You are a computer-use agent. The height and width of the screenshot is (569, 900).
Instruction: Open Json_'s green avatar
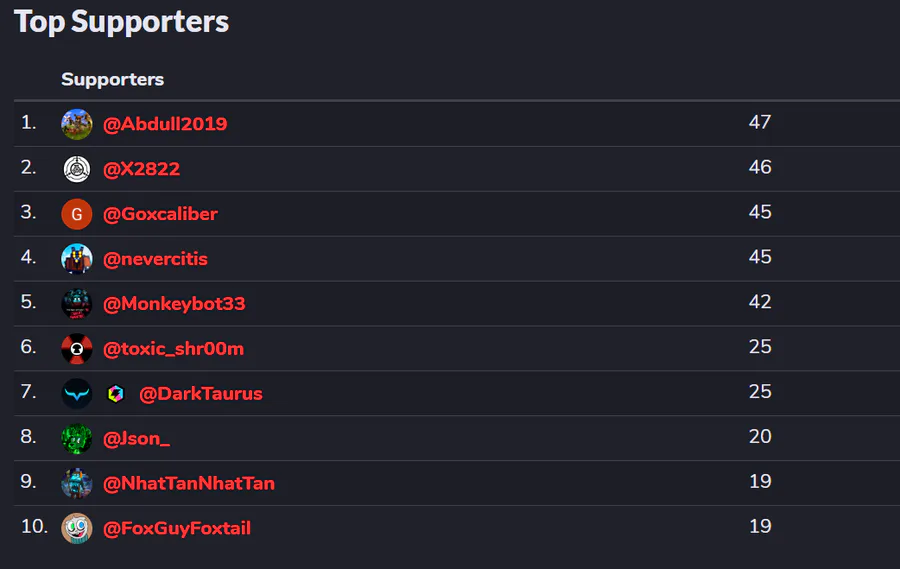click(x=77, y=438)
